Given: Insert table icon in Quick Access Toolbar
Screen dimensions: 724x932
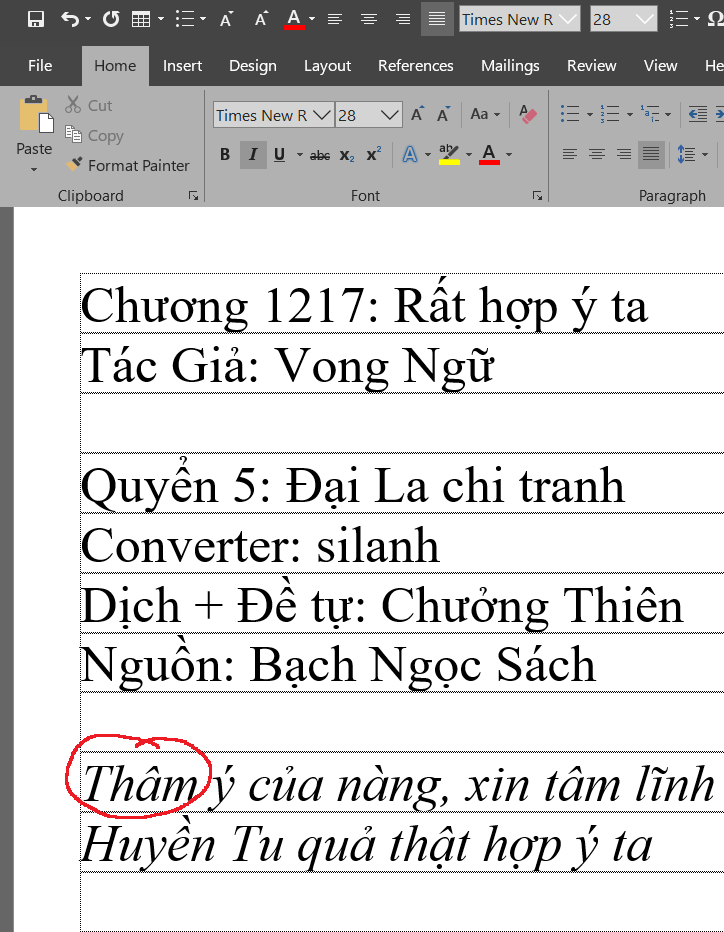Looking at the screenshot, I should point(141,19).
